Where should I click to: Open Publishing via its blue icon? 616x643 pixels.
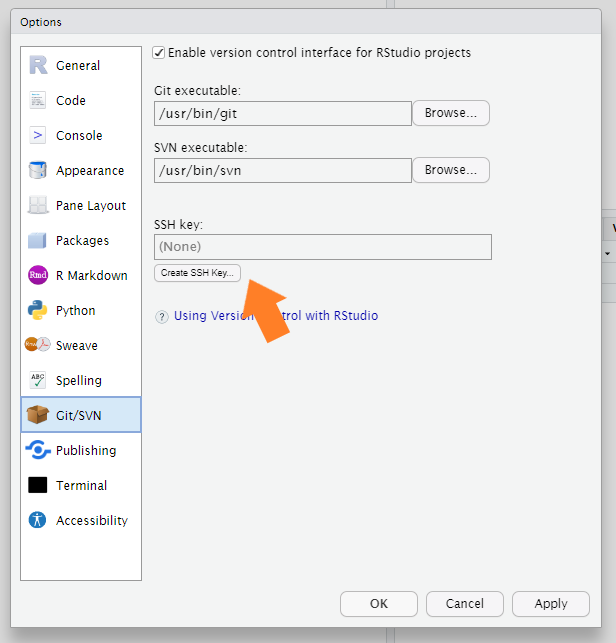[x=38, y=450]
